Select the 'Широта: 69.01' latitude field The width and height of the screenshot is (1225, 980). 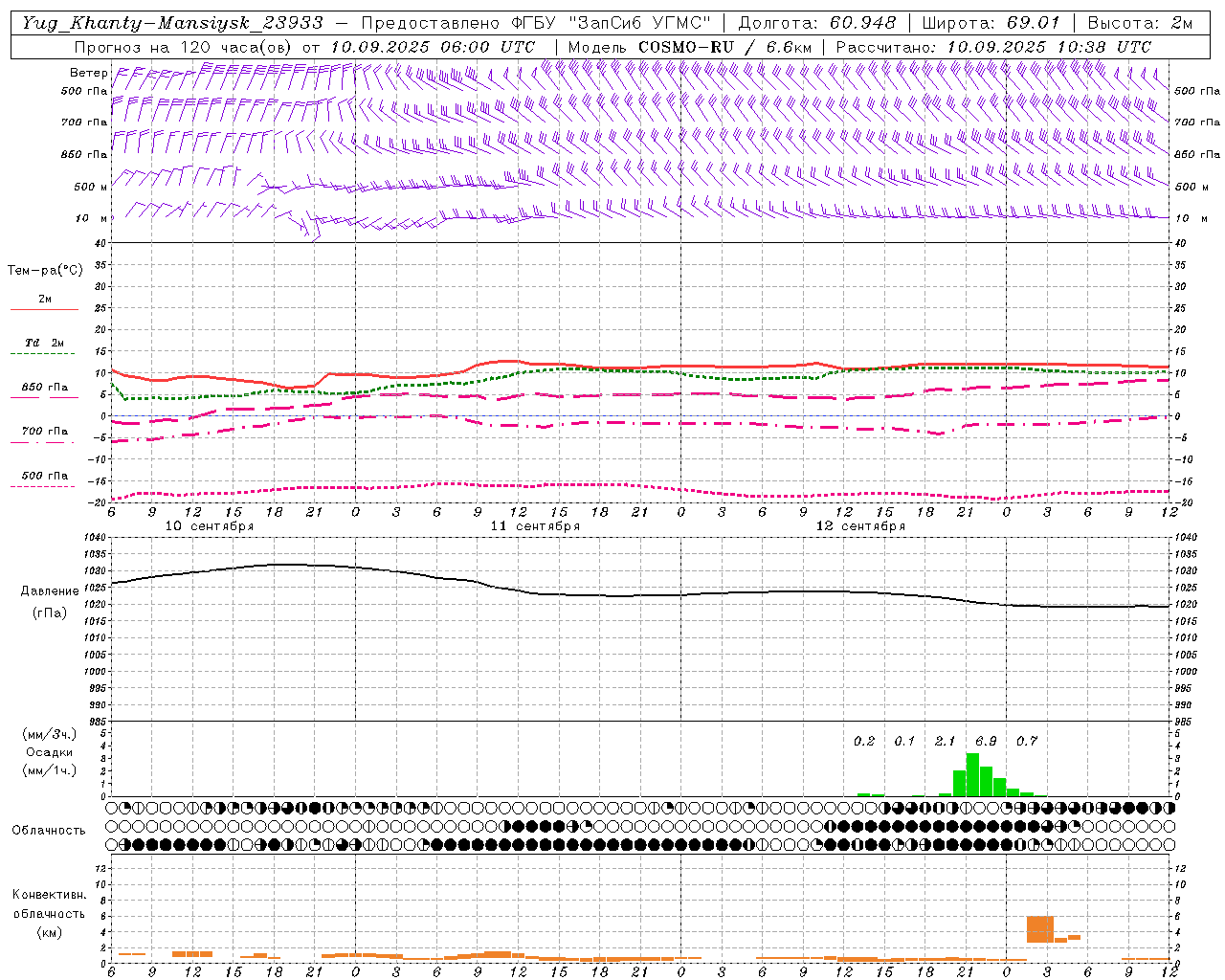tap(991, 22)
